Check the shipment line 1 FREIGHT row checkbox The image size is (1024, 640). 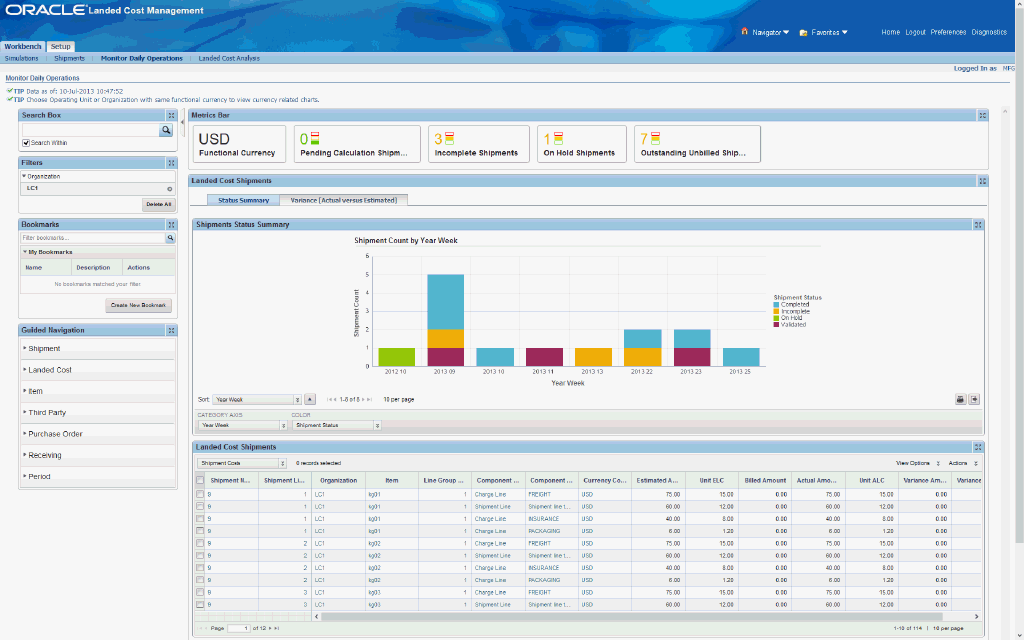click(x=200, y=494)
